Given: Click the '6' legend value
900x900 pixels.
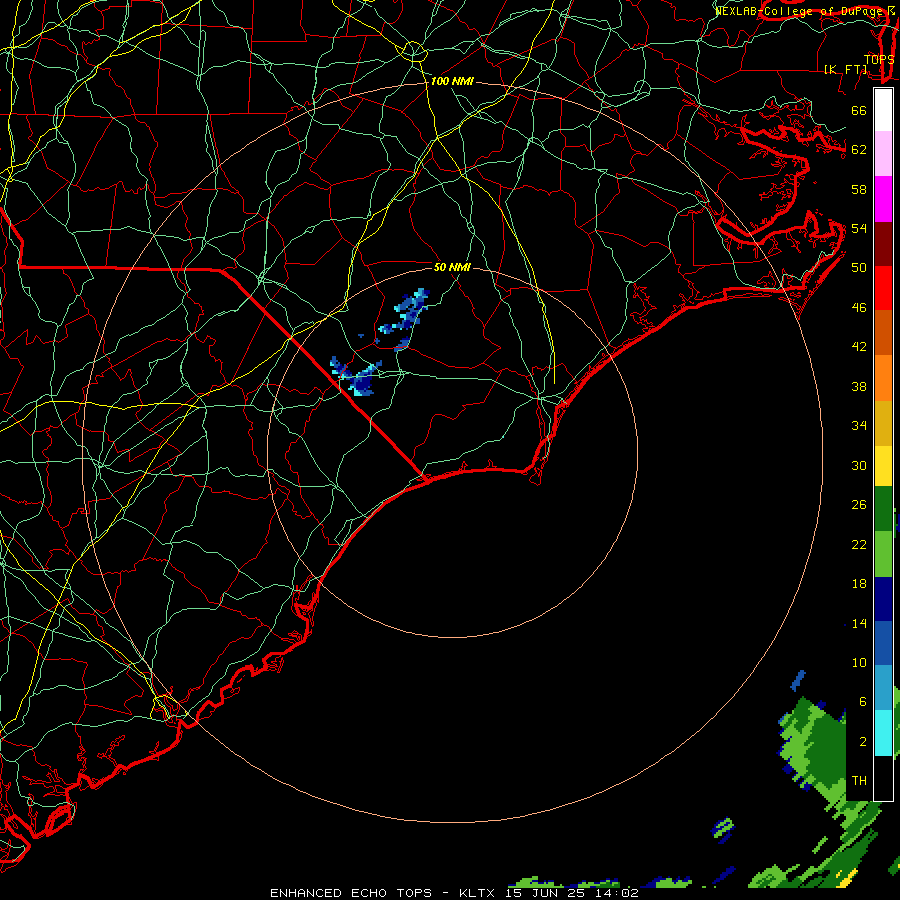Looking at the screenshot, I should point(862,702).
